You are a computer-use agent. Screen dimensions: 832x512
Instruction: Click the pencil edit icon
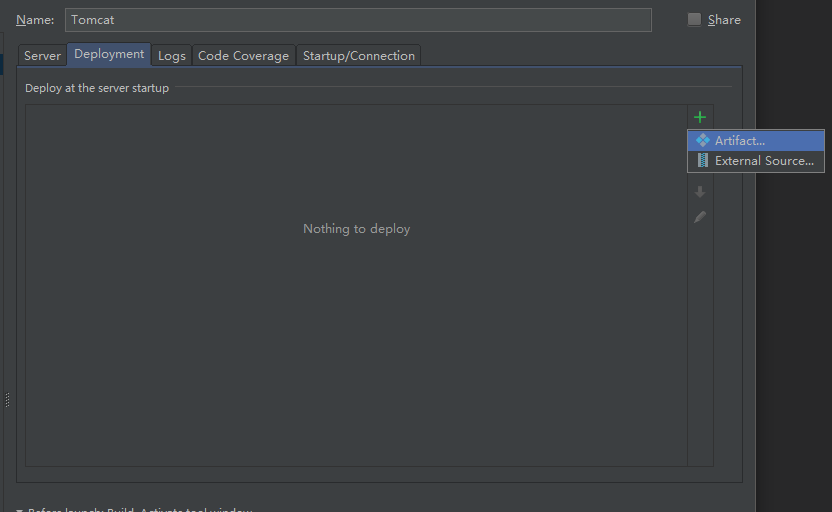(700, 217)
